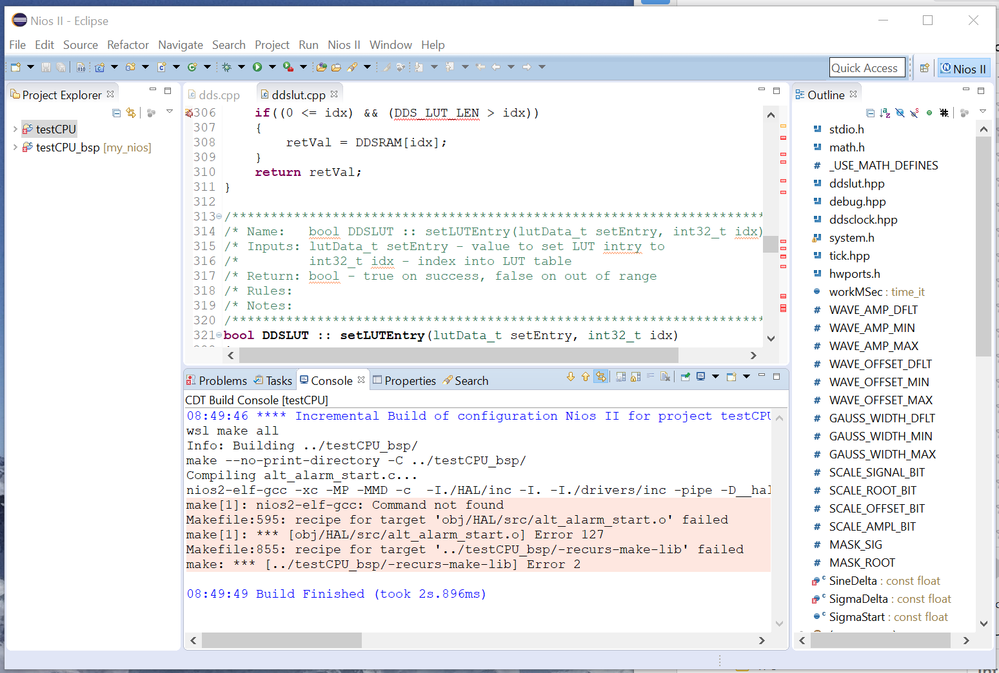Screen dimensions: 999x673
Task: Expand the testCPU project node
Action: (14, 129)
